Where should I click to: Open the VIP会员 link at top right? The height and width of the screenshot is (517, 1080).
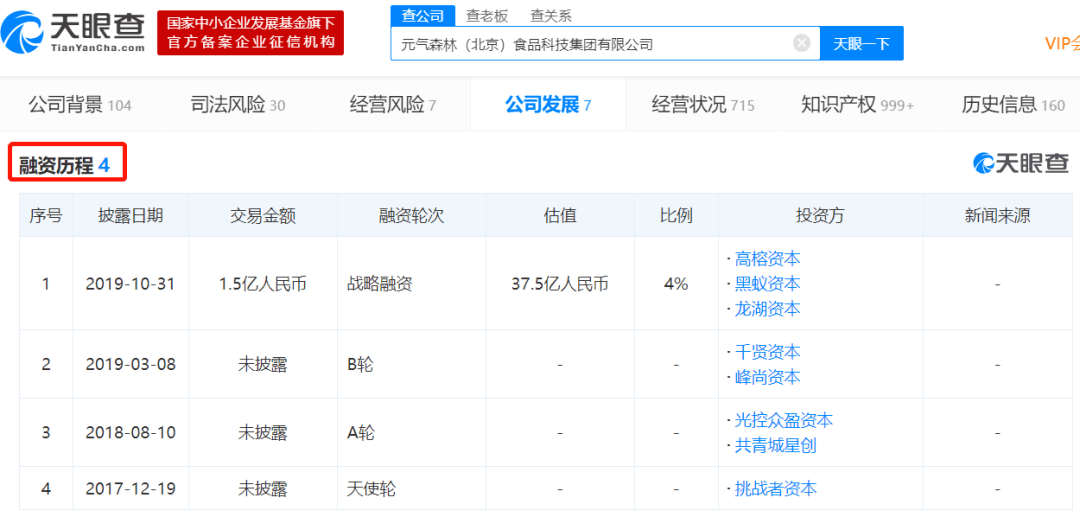(1062, 43)
